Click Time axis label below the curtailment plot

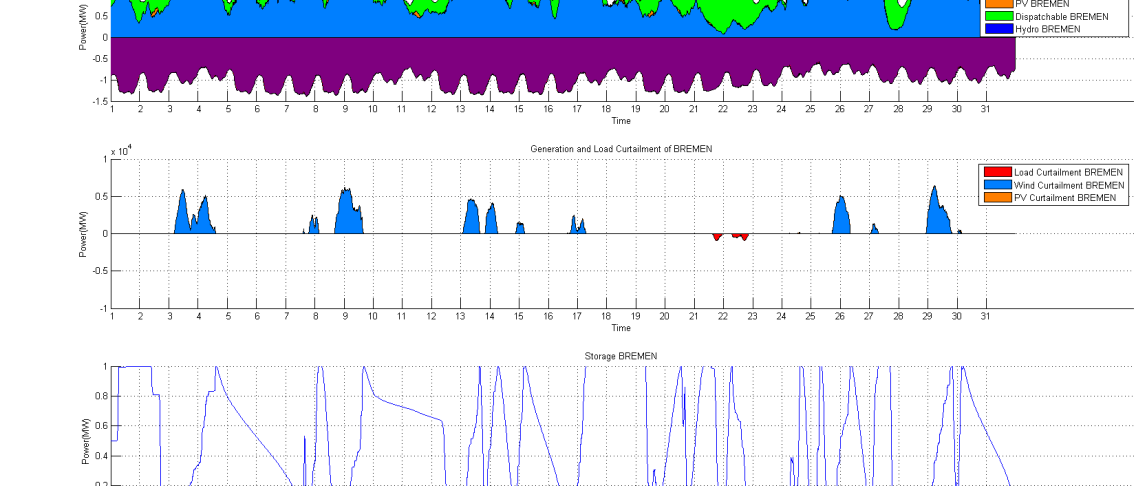click(621, 328)
